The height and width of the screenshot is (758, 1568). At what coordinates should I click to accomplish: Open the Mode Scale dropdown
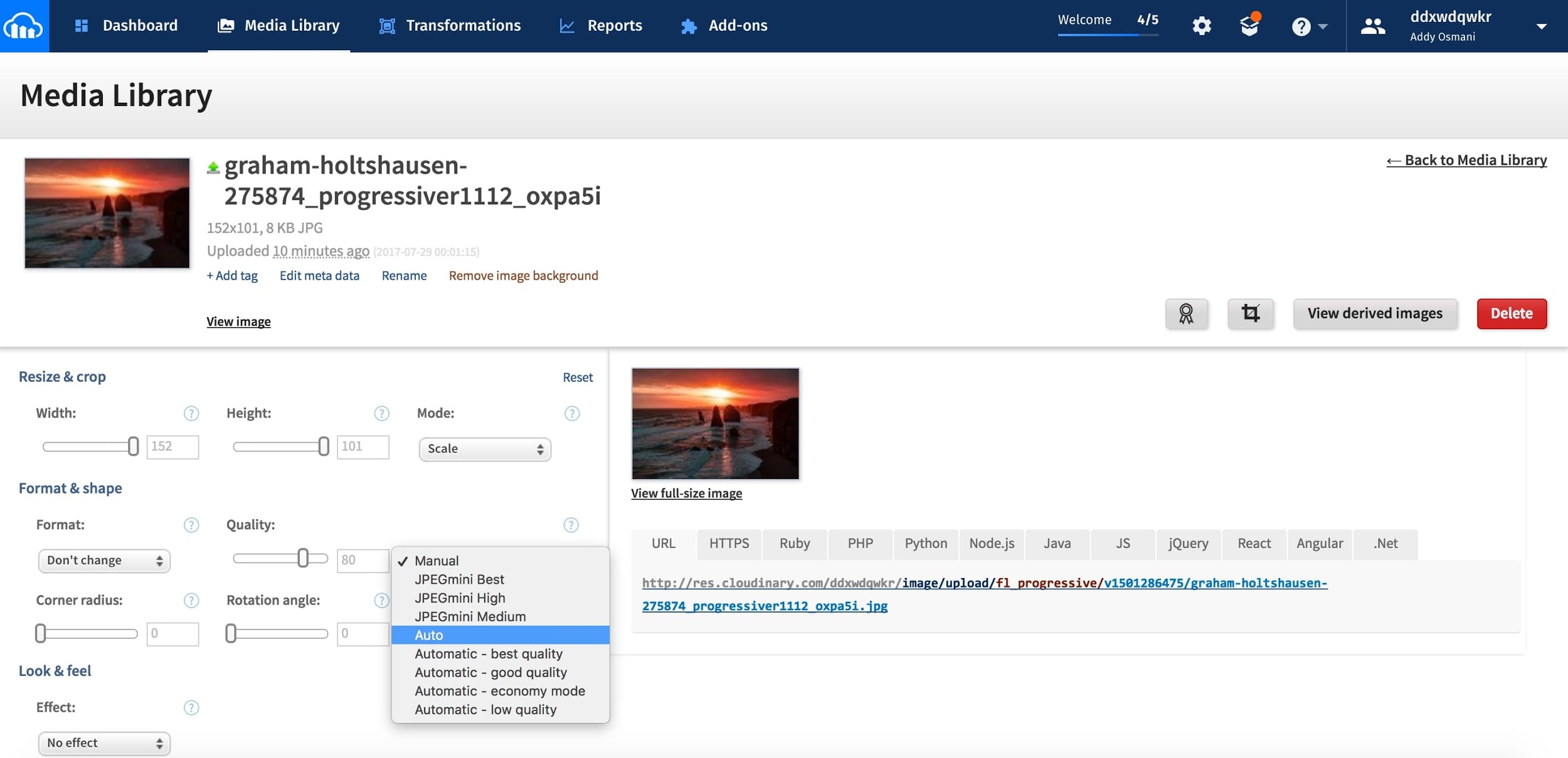[x=485, y=450]
